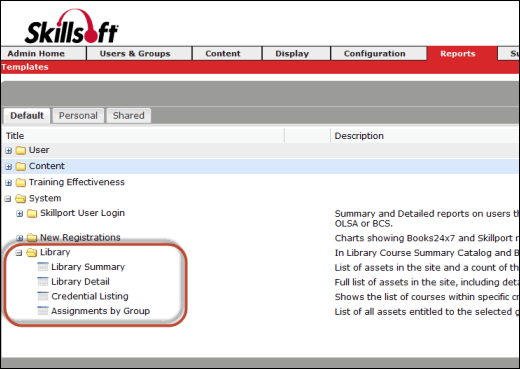Select the System tree item
The width and height of the screenshot is (520, 369).
click(x=45, y=198)
